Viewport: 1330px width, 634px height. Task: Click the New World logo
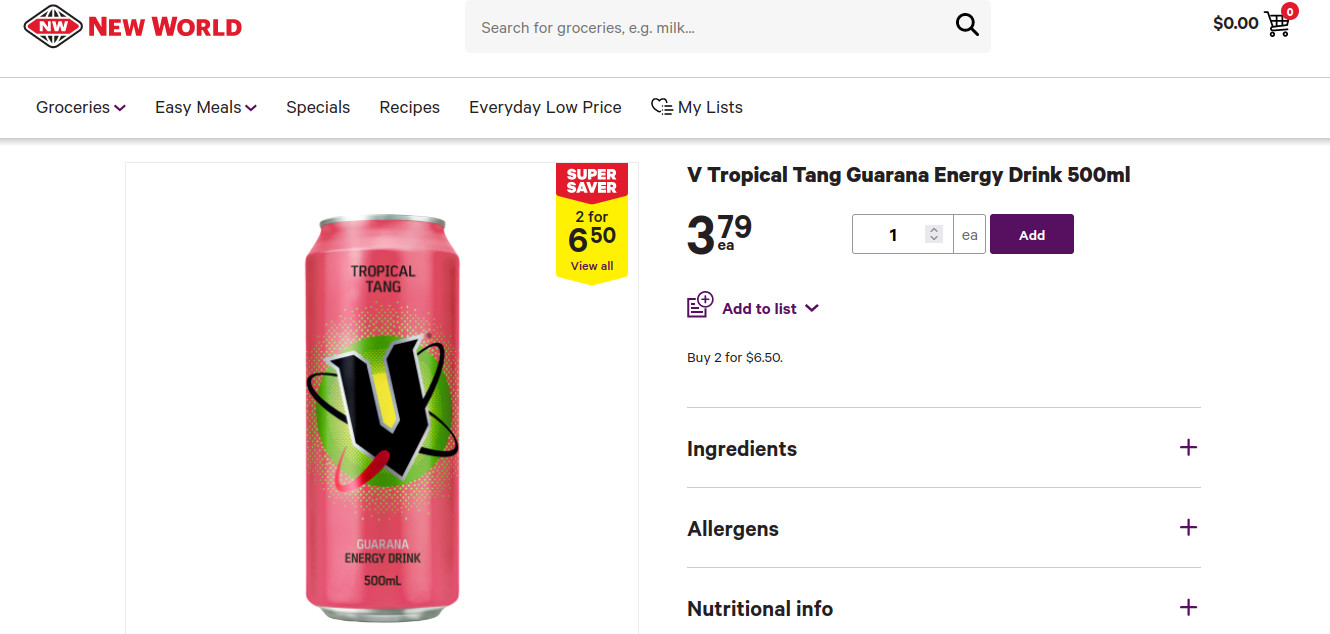131,26
